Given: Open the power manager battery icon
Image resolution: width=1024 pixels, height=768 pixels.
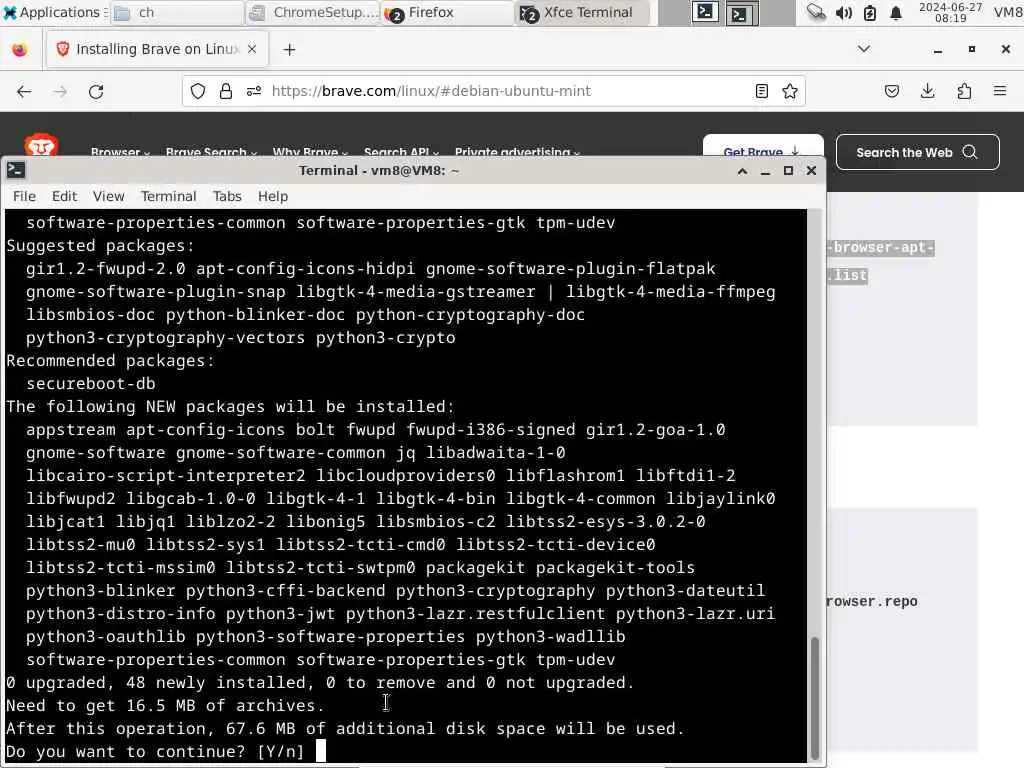Looking at the screenshot, I should [870, 12].
